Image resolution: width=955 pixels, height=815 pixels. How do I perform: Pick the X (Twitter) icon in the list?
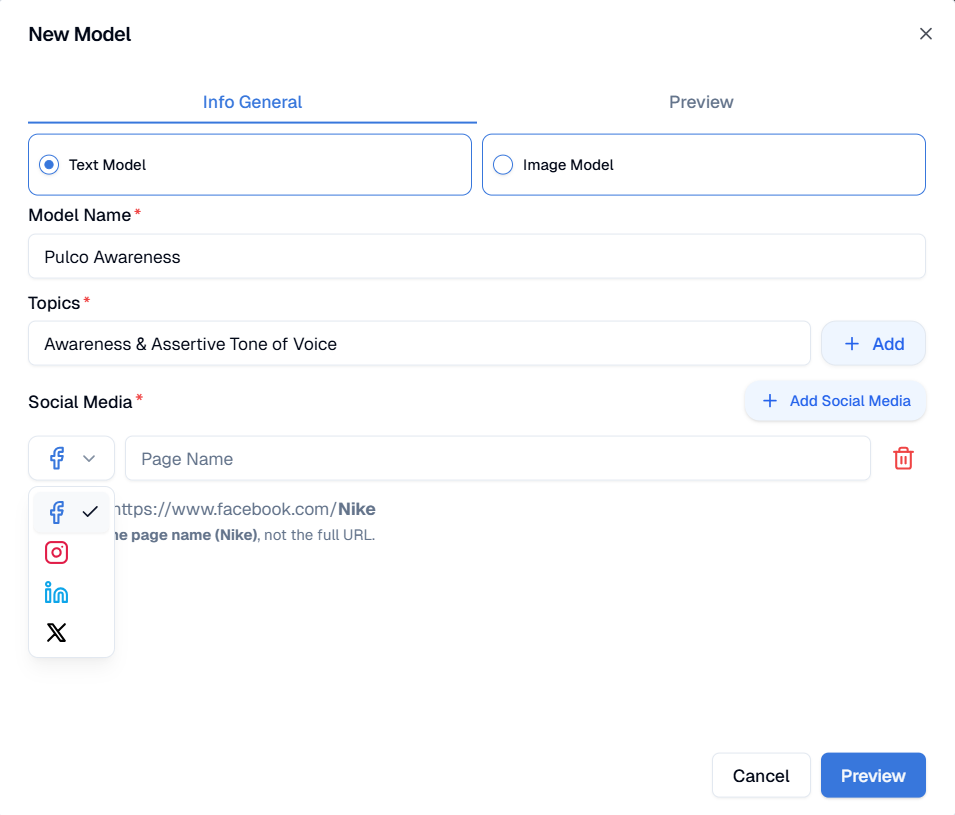click(57, 632)
